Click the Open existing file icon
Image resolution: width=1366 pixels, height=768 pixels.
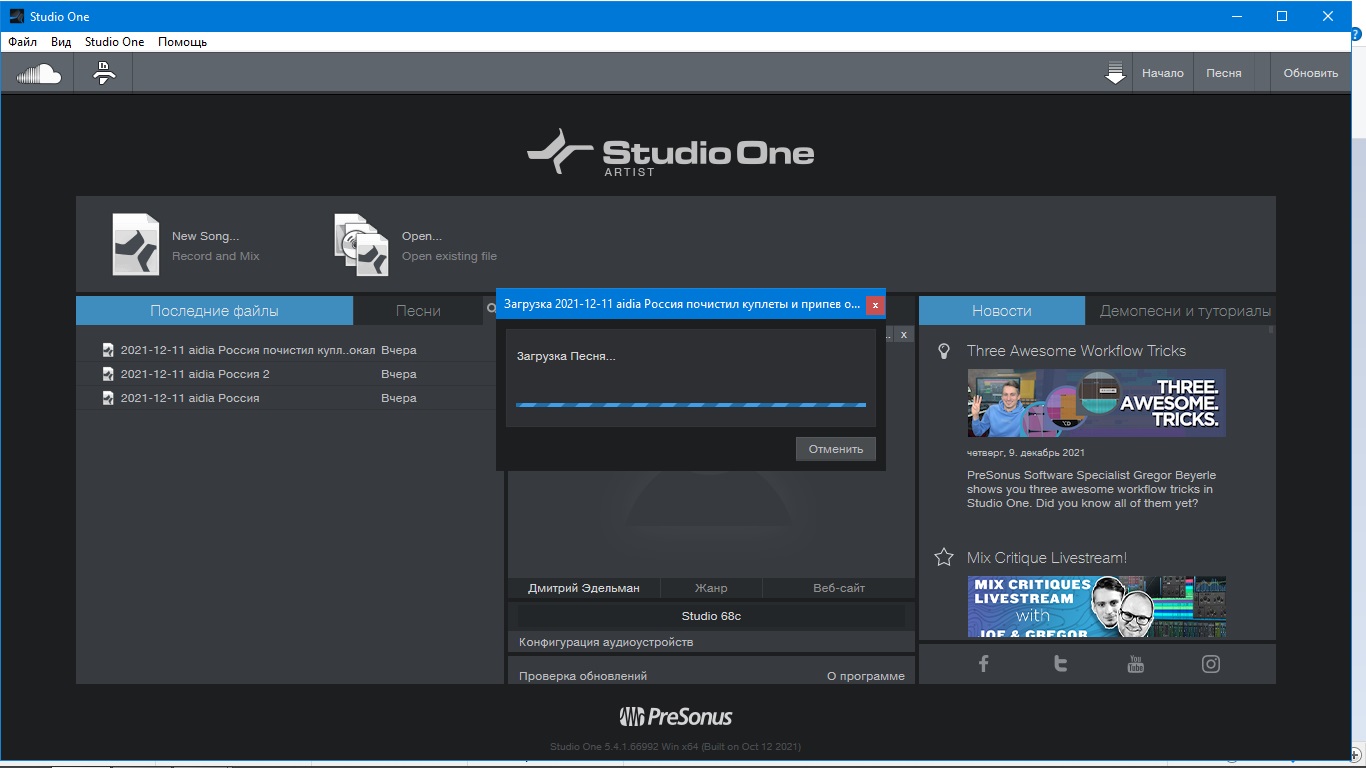[361, 244]
